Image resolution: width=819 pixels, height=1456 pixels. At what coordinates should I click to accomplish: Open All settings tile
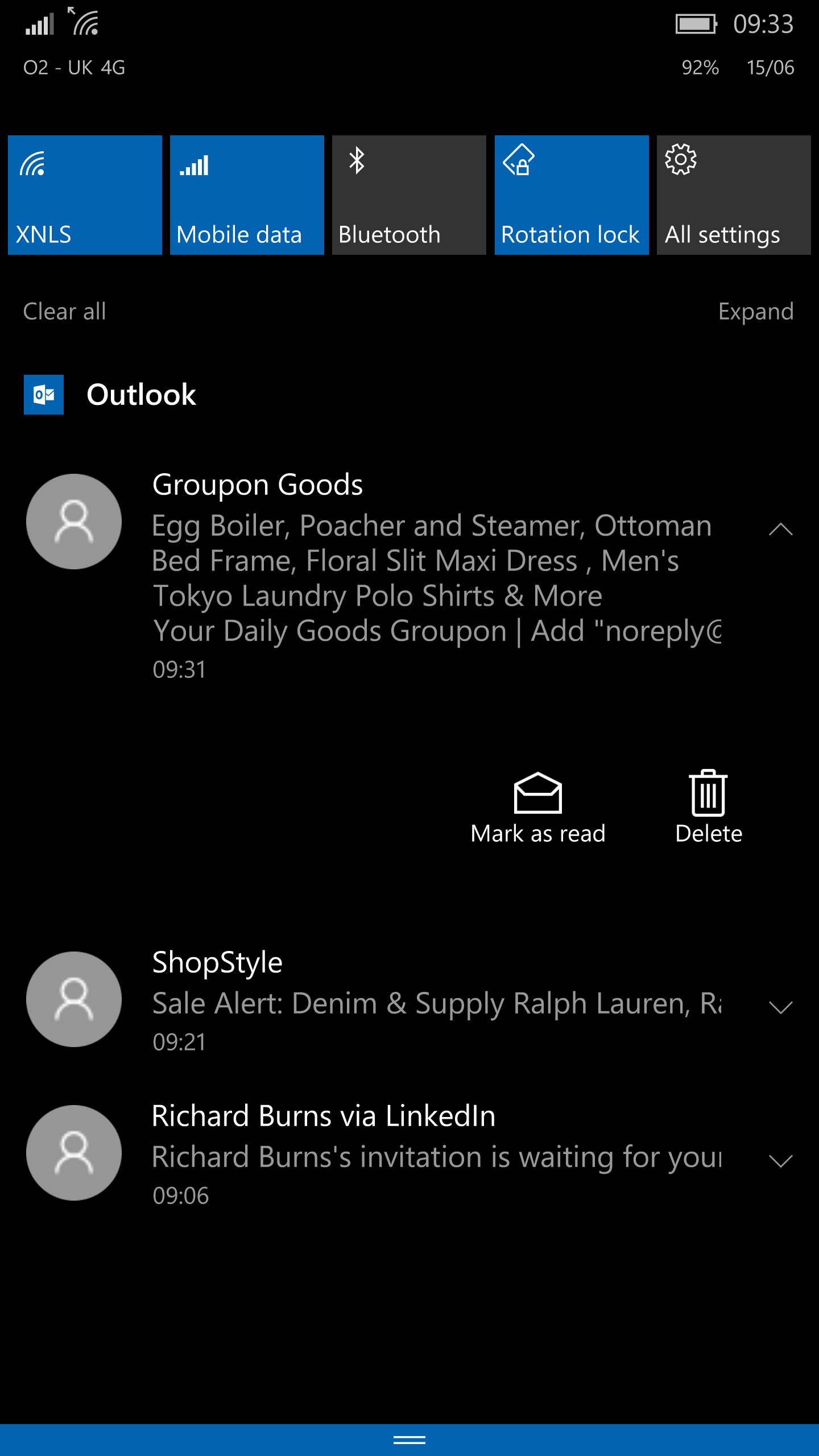pyautogui.click(x=734, y=195)
